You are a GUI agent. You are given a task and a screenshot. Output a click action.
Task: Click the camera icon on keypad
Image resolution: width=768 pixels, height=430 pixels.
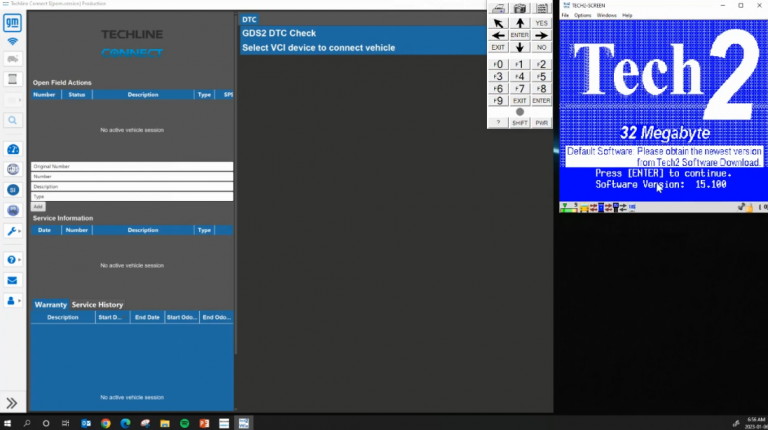click(x=519, y=8)
